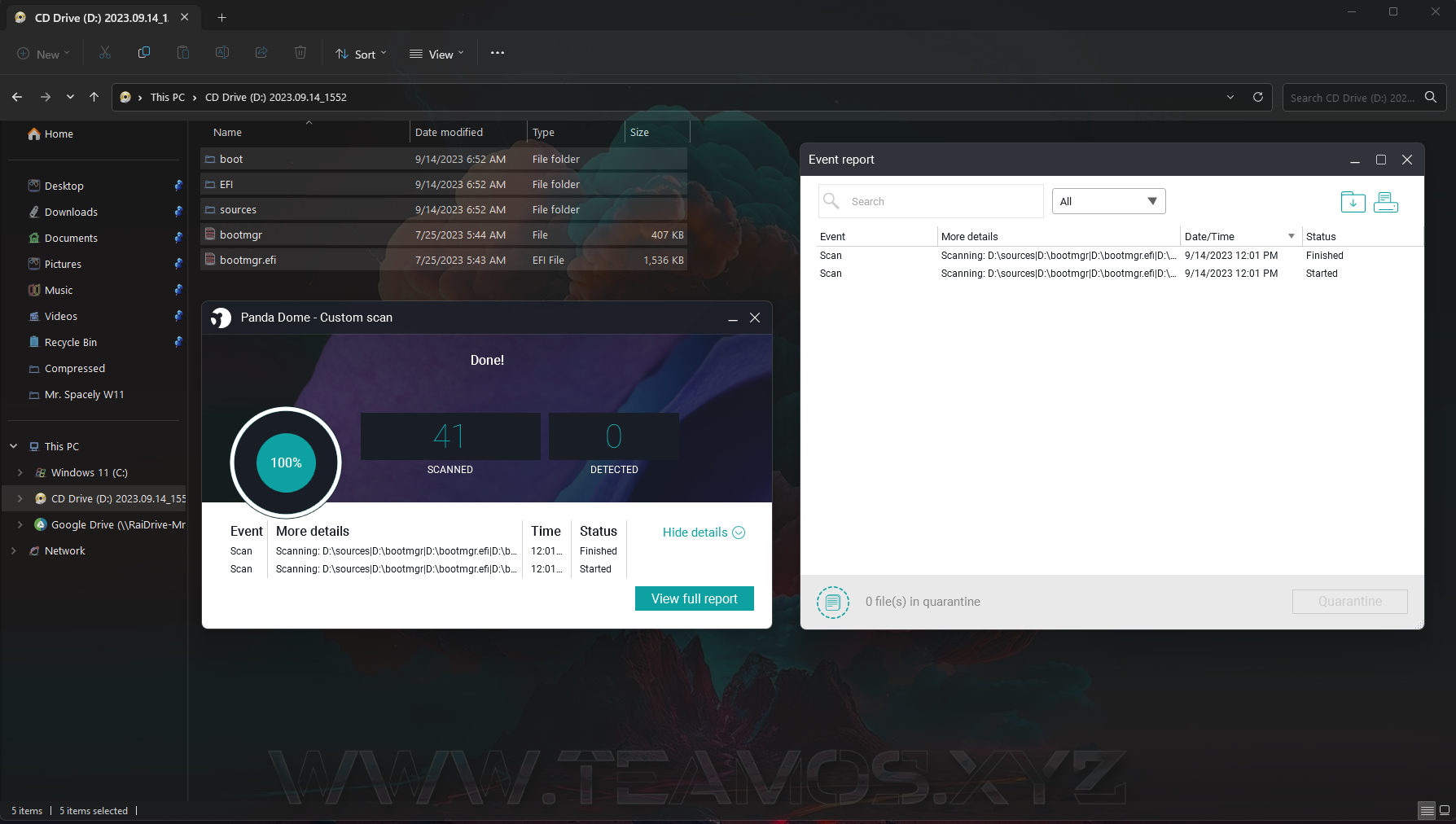Viewport: 1456px width, 824px height.
Task: Click the 100% scan progress circle
Action: coord(286,462)
